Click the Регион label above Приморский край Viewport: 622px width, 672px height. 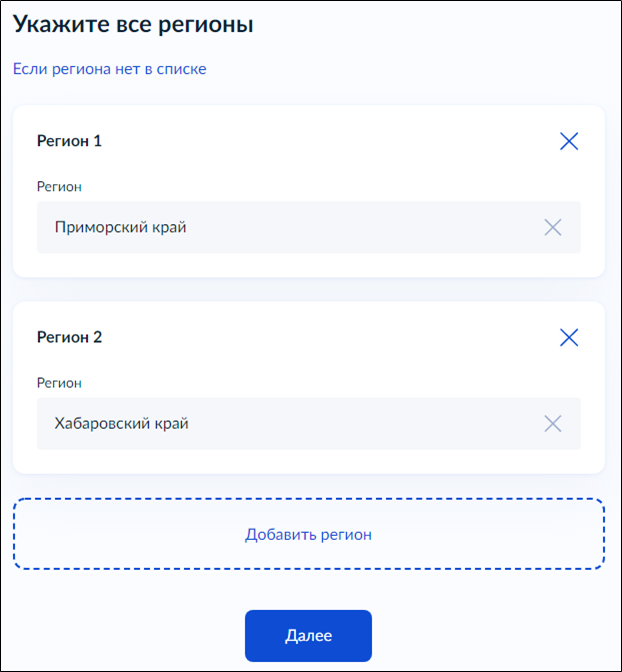point(59,186)
